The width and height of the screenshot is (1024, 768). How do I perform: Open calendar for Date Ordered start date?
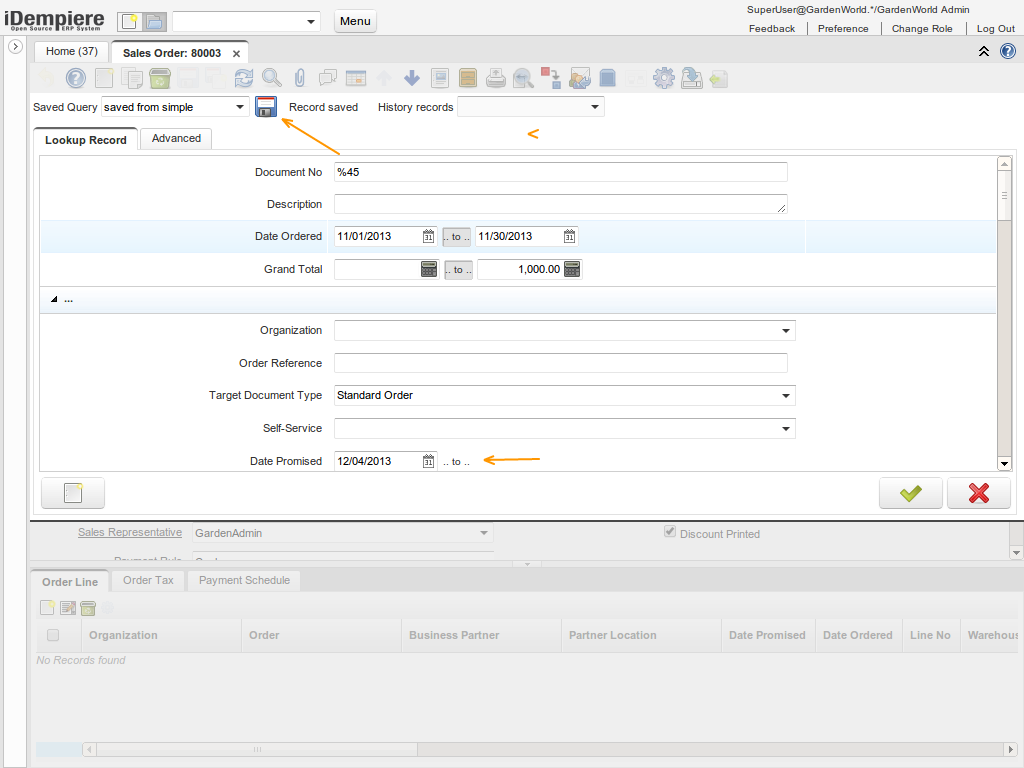428,237
